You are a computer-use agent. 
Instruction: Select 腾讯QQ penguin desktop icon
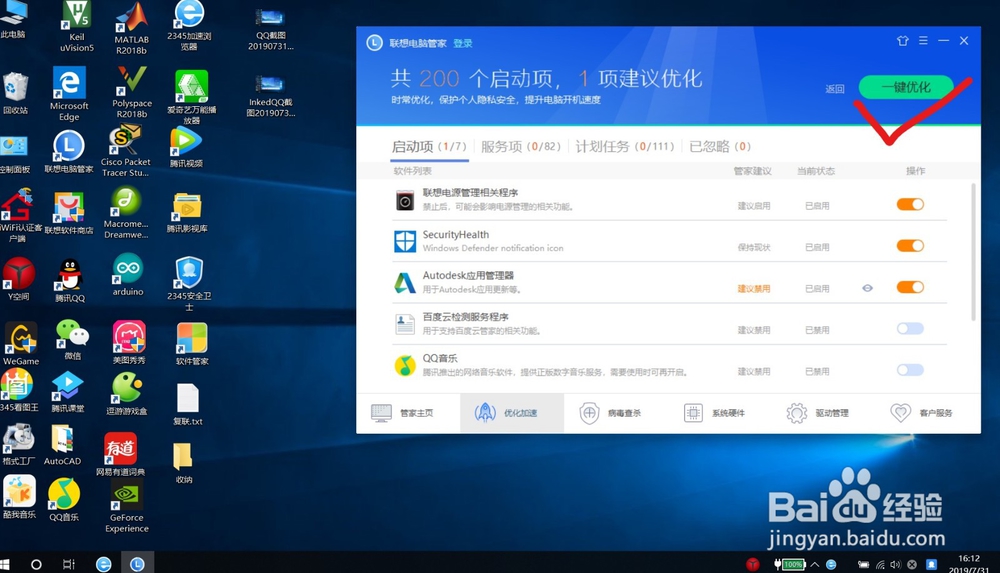[x=70, y=280]
